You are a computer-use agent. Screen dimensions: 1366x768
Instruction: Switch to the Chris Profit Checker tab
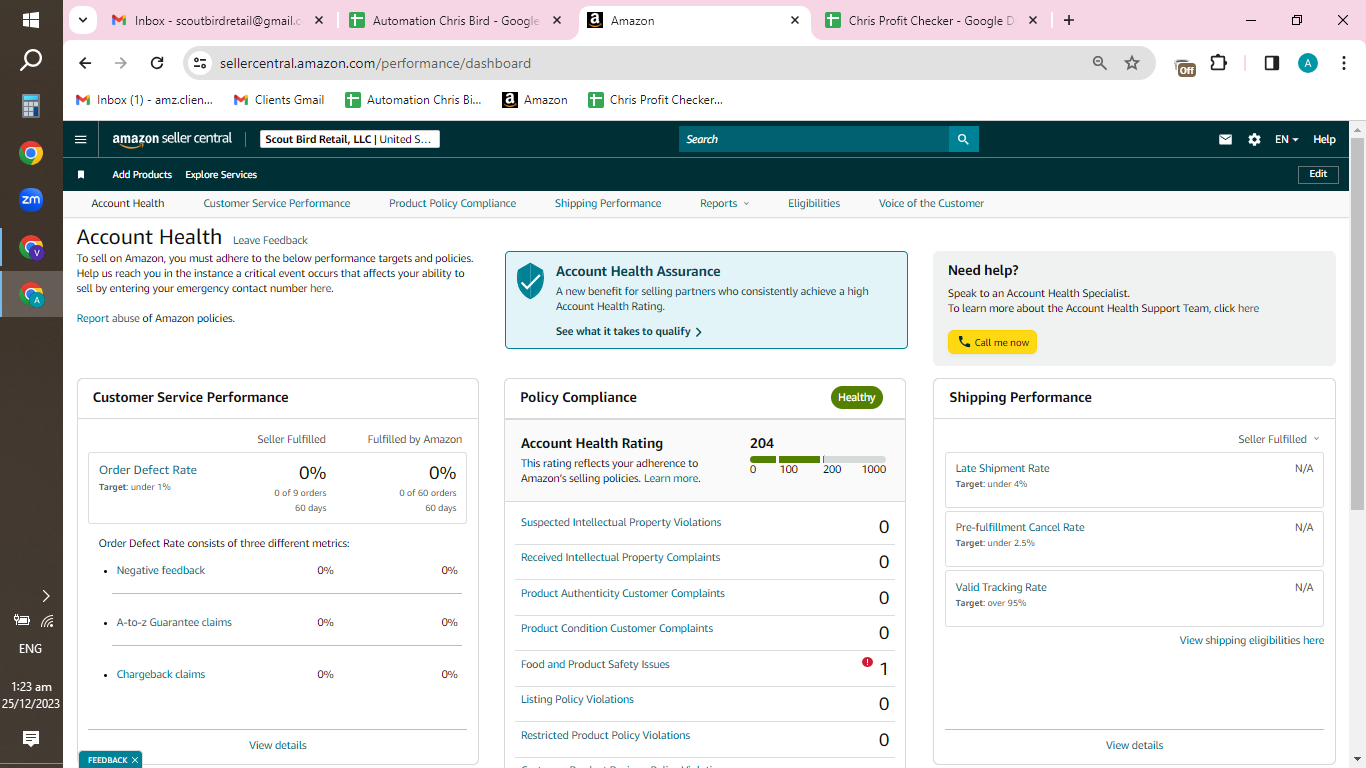pyautogui.click(x=932, y=20)
